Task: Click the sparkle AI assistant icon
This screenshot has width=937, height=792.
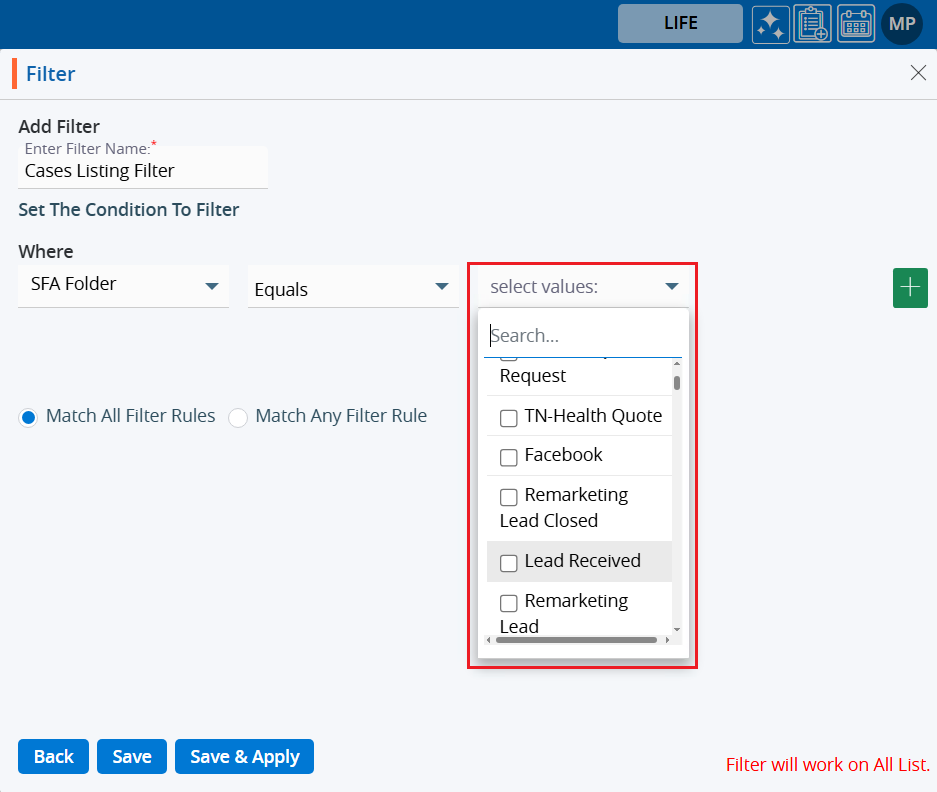Action: (771, 24)
